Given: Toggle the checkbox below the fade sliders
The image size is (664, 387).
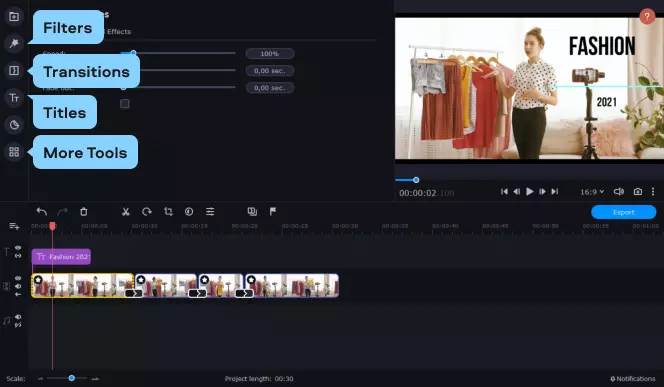Looking at the screenshot, I should pos(124,104).
